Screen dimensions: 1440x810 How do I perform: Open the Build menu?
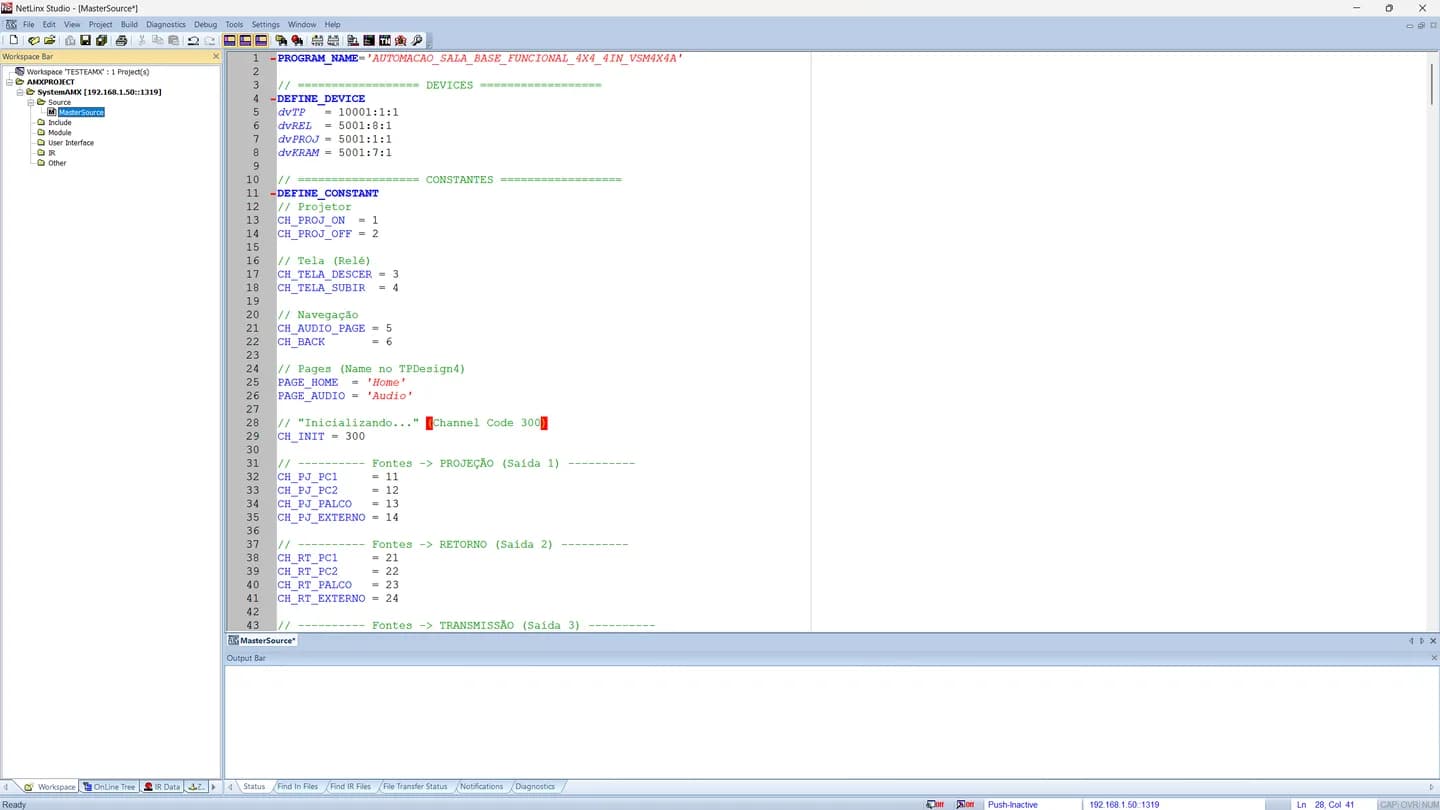click(129, 24)
